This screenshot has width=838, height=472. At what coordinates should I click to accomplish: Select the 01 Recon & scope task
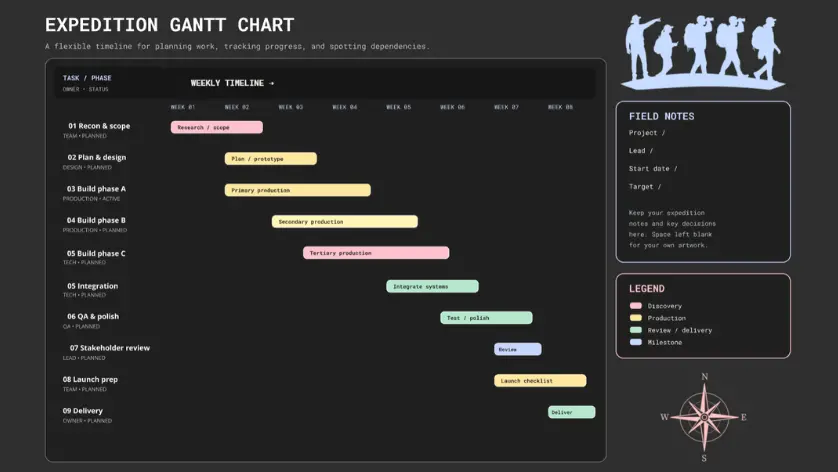coord(99,126)
